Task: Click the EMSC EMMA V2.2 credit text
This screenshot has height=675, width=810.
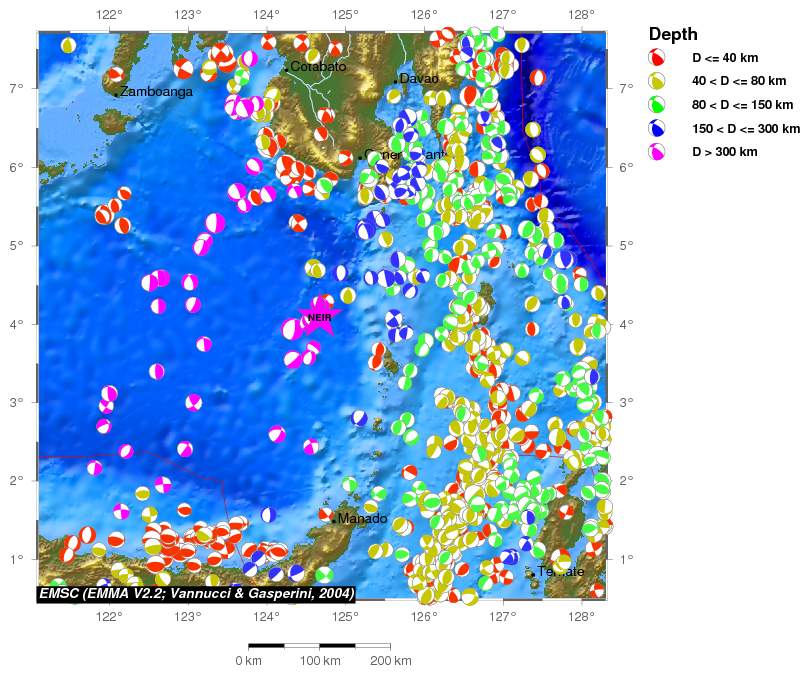Action: 197,593
